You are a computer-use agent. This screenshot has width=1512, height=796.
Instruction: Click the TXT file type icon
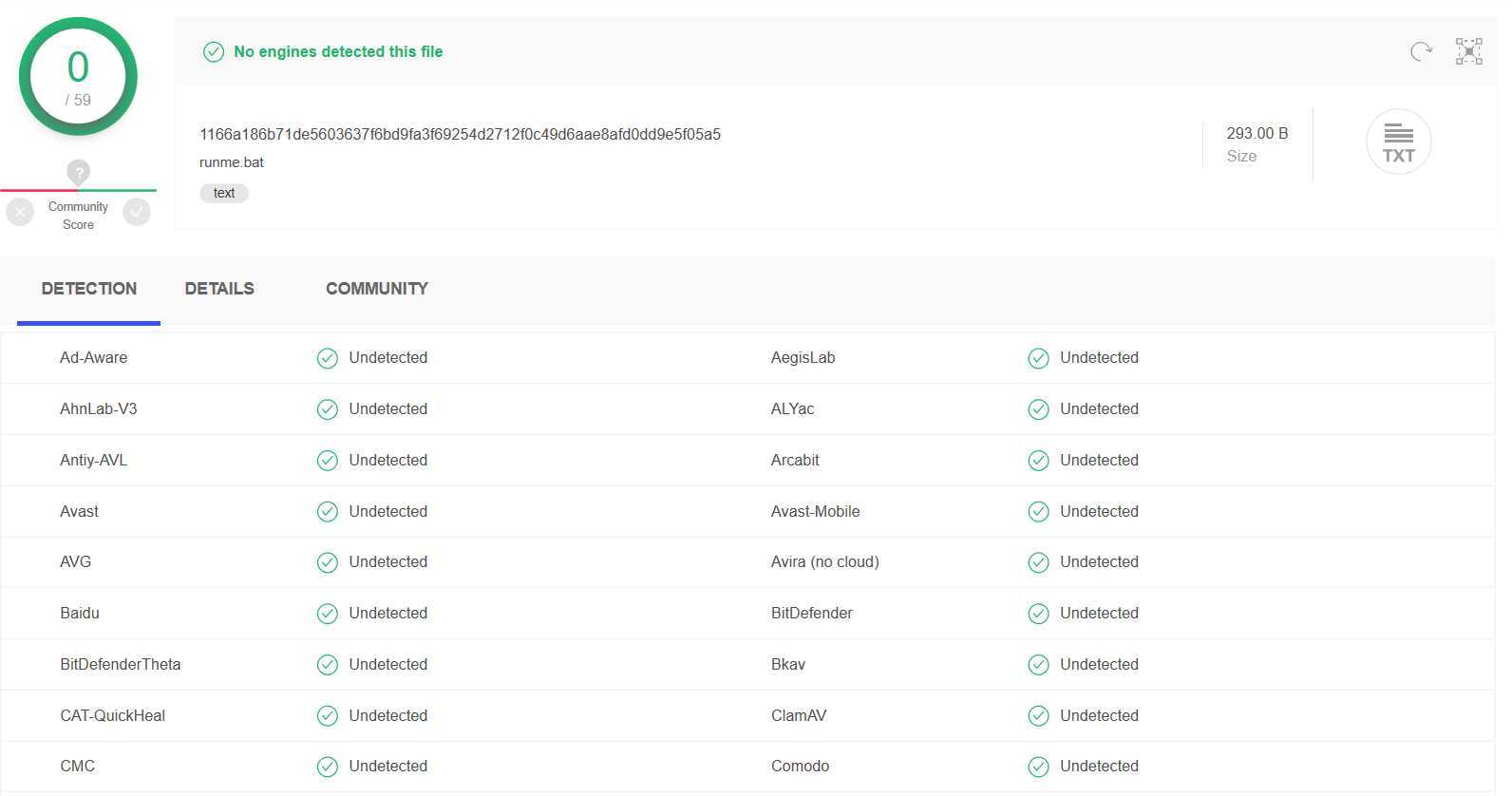click(1398, 142)
